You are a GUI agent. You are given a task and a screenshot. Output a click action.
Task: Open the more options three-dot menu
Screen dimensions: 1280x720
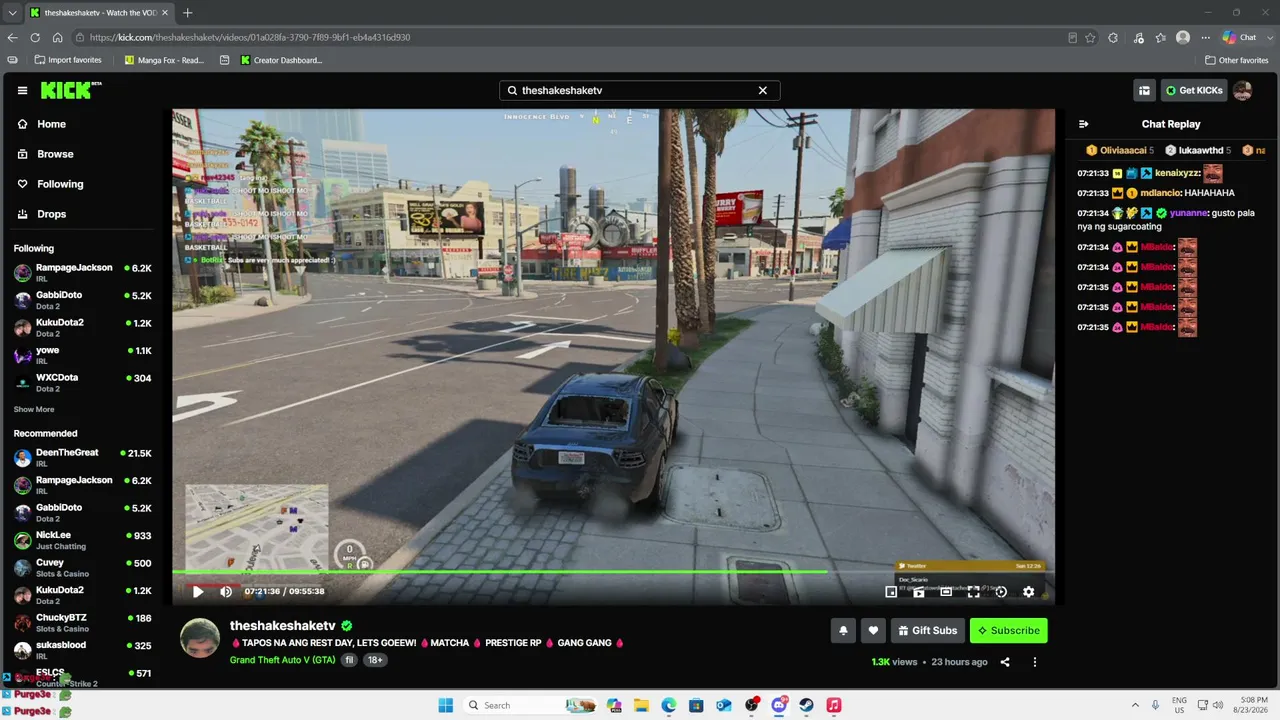click(x=1034, y=662)
